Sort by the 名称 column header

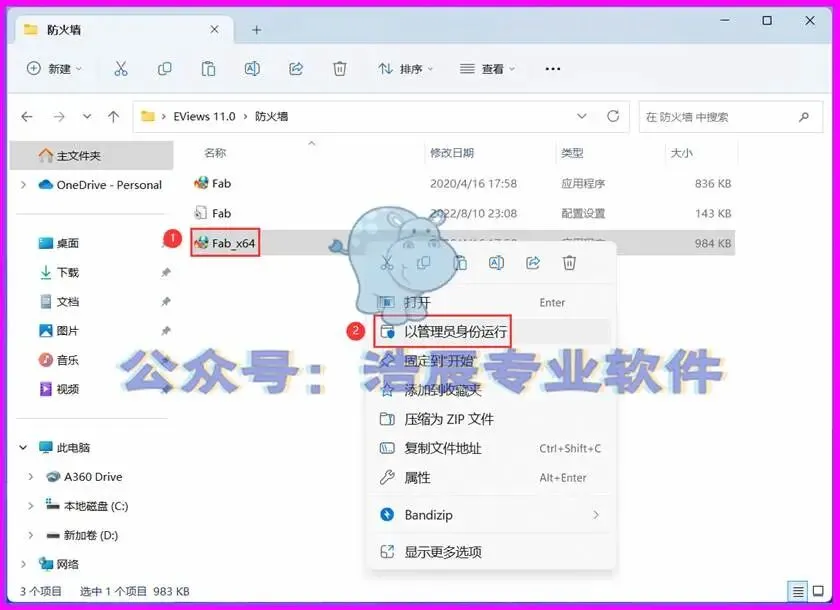pos(215,153)
